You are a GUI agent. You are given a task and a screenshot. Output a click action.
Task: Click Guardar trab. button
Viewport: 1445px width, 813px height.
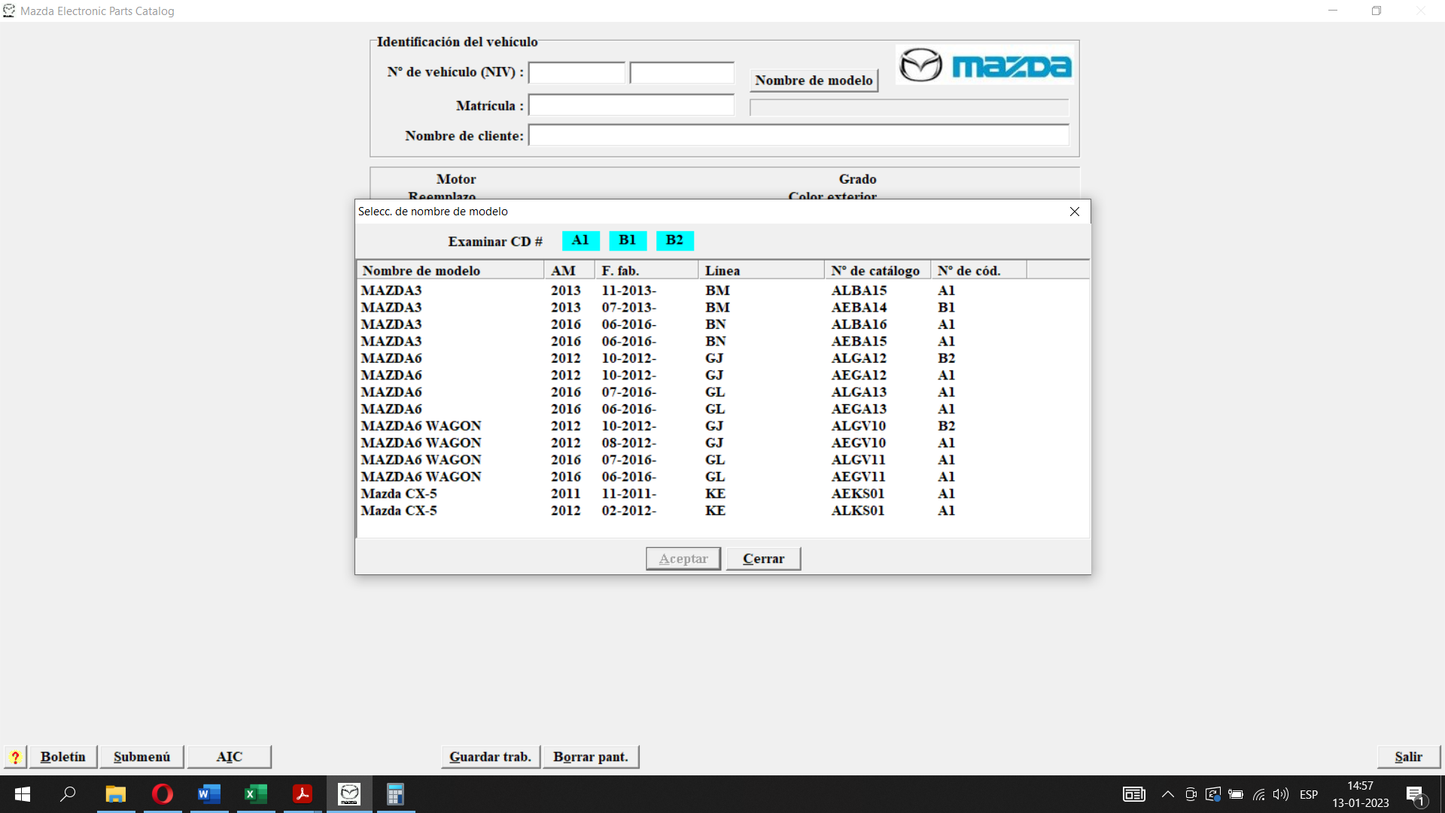click(x=490, y=757)
